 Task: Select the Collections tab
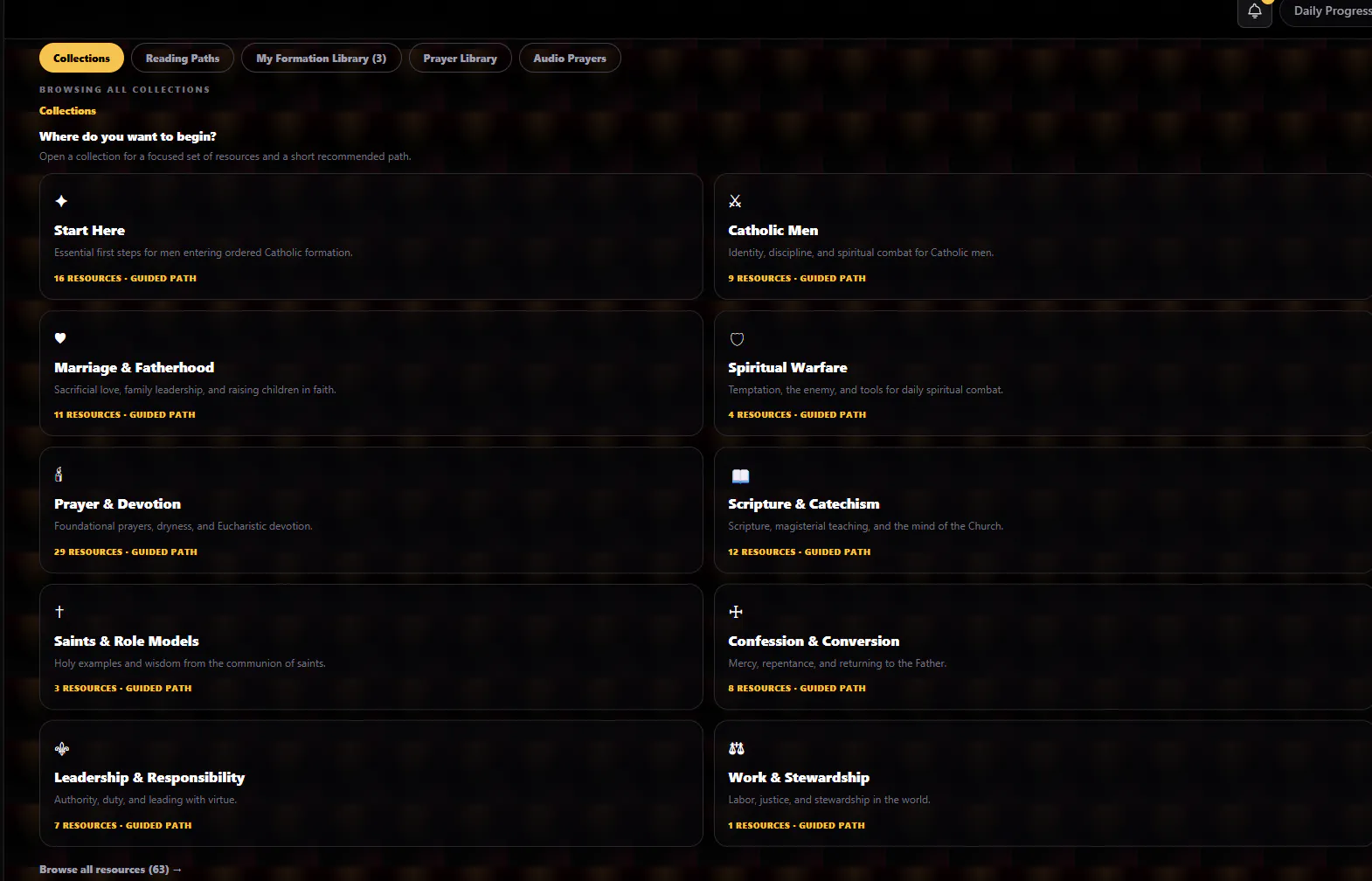tap(81, 58)
